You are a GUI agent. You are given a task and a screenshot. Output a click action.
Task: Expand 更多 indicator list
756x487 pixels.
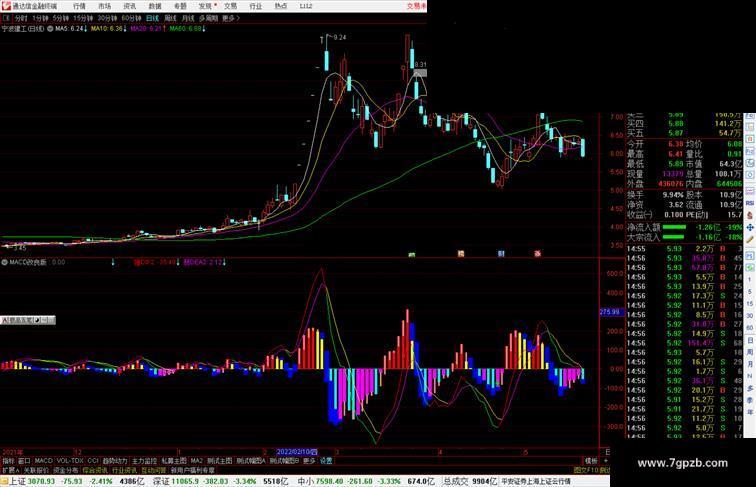[309, 461]
